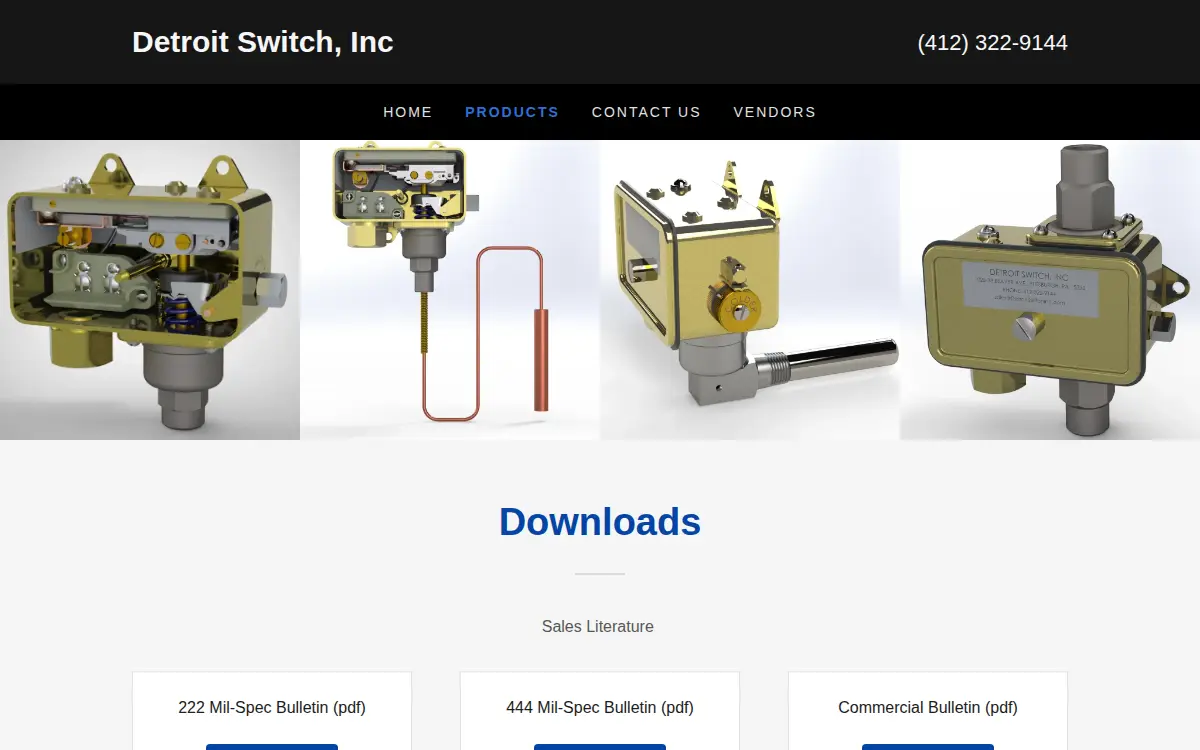Click the button under 444 Mil-Spec Bulletin
The image size is (1200, 750).
(600, 746)
